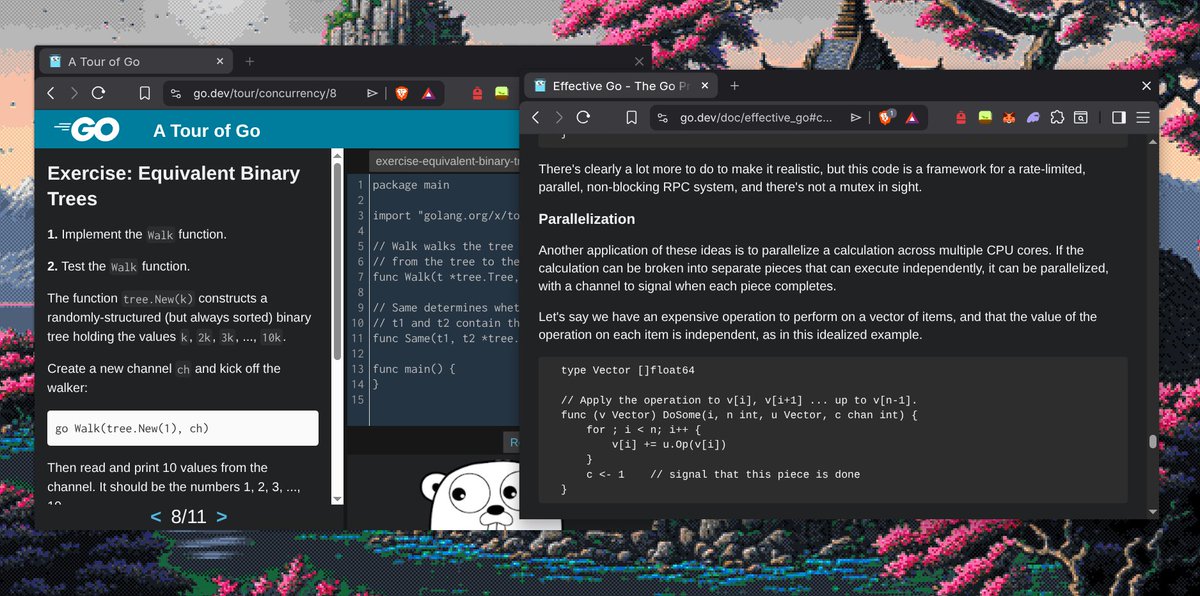The image size is (1200, 596).
Task: Click yellow-green extension icon in Effective Go window
Action: 985,118
